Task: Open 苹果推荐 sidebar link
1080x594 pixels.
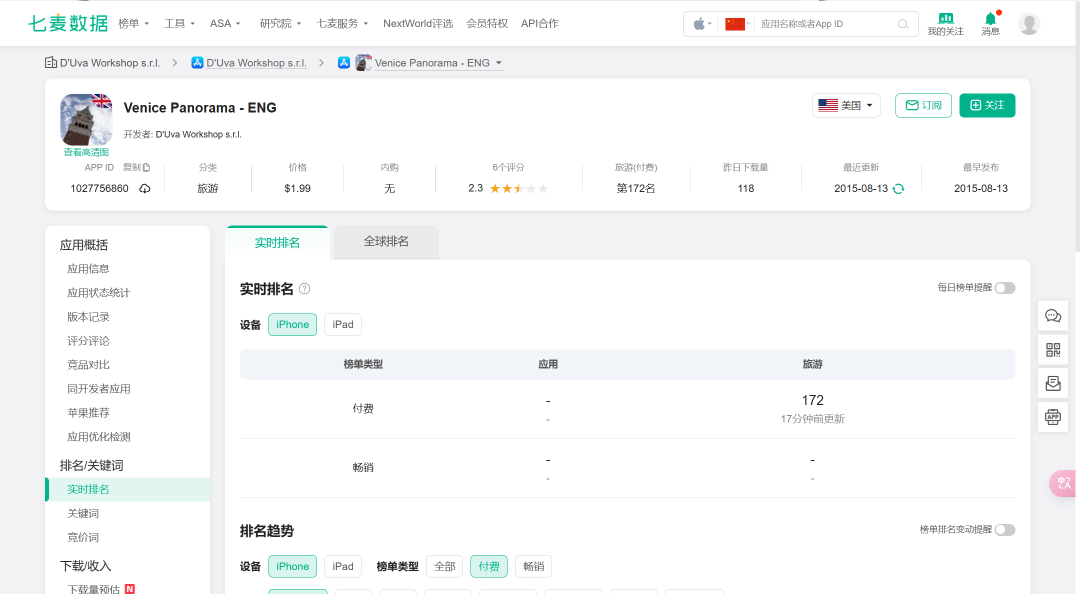Action: coord(88,413)
